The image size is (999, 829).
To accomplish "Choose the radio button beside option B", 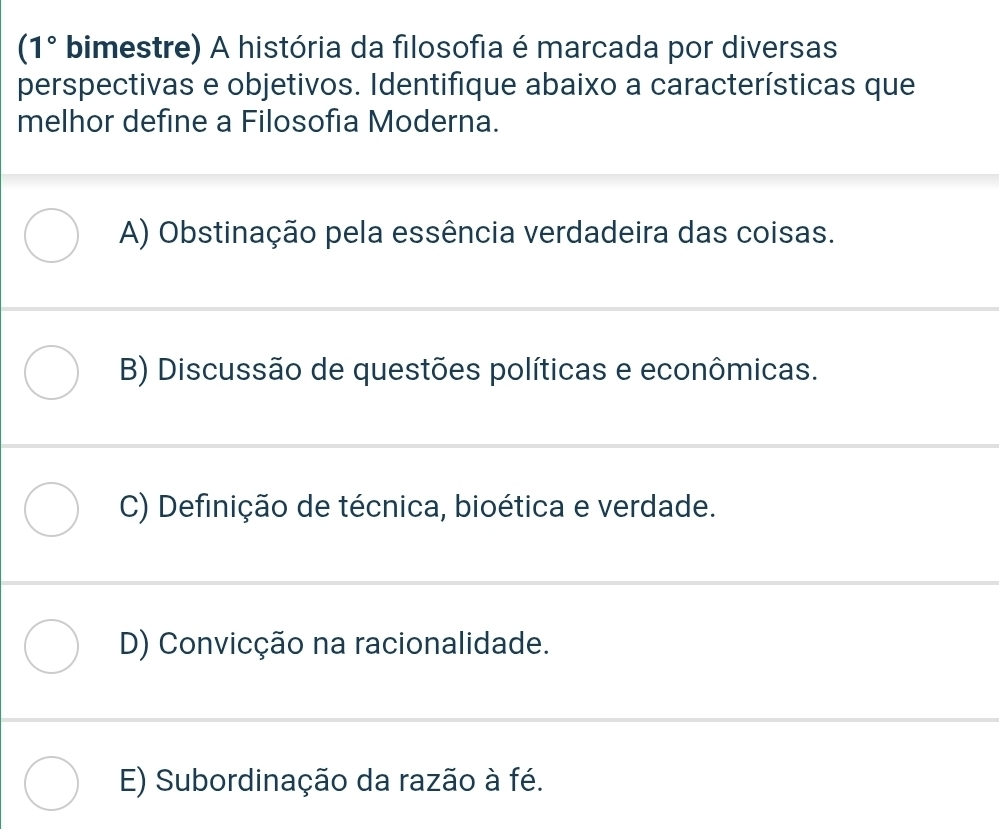I will click(x=51, y=373).
